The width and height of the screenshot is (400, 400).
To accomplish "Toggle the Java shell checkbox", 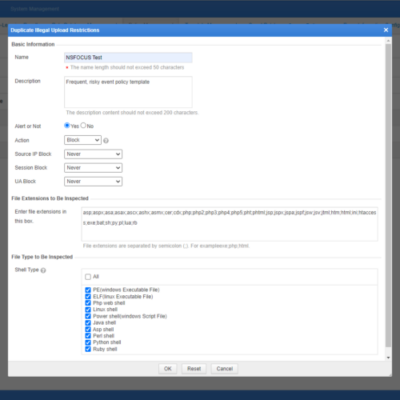I will coord(88,323).
